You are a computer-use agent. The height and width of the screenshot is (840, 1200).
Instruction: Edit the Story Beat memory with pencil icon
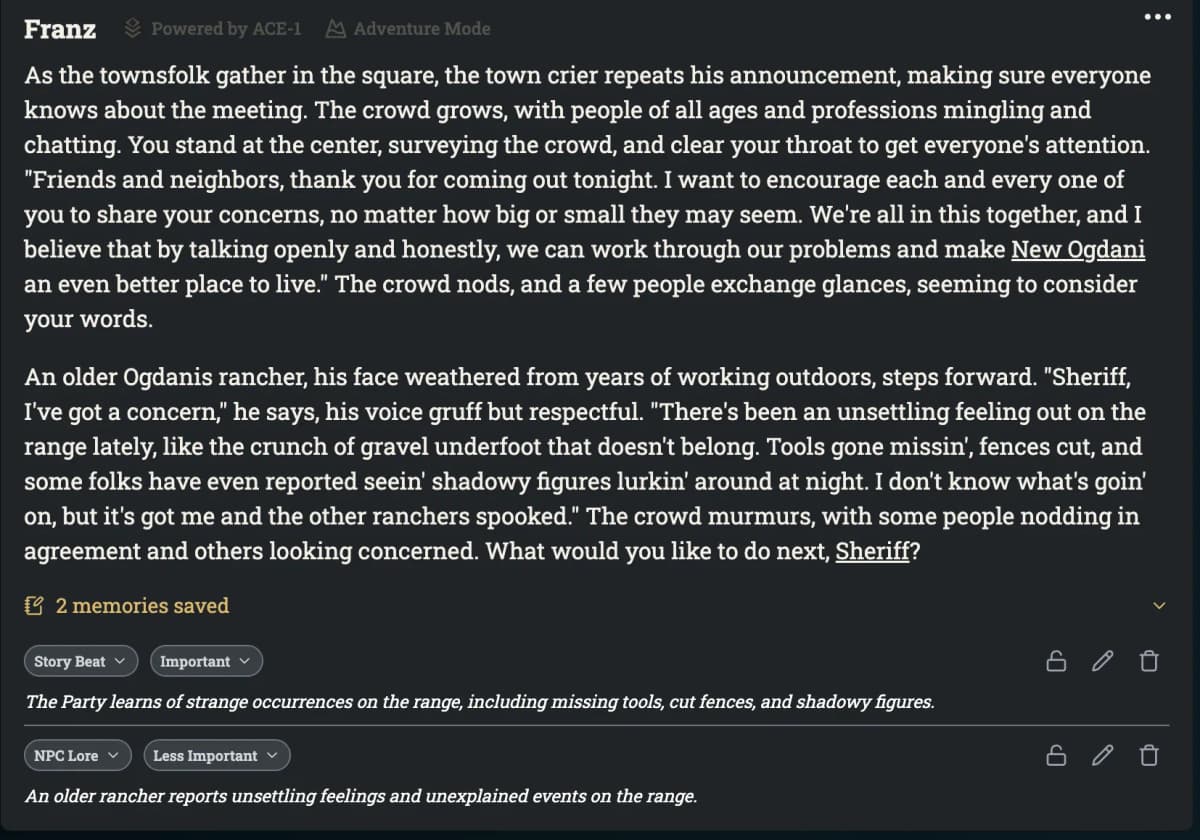click(x=1102, y=661)
